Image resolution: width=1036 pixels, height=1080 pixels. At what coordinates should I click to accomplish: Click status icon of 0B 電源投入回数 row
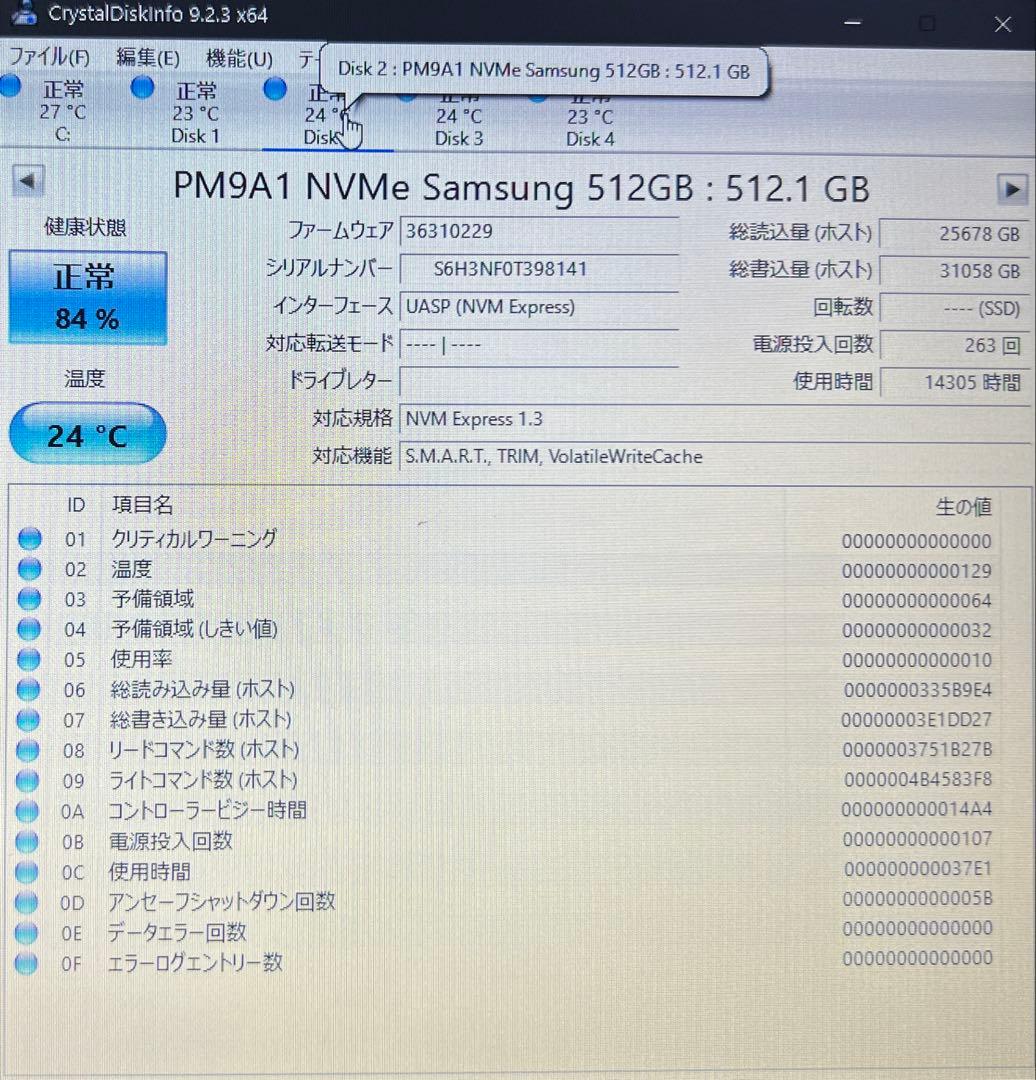pos(27,841)
